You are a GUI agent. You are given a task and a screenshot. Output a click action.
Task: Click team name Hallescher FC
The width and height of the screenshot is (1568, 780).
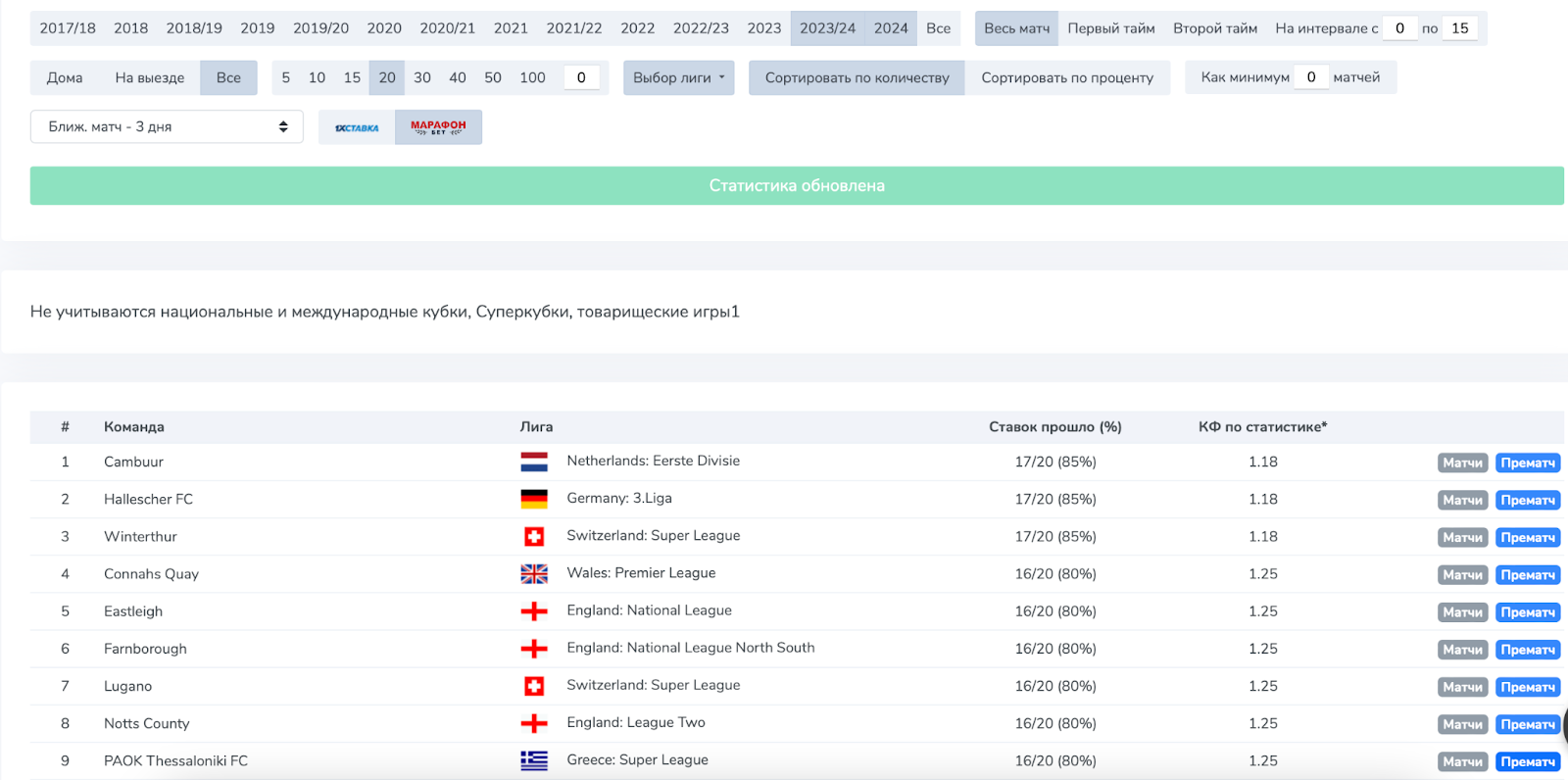pos(148,500)
